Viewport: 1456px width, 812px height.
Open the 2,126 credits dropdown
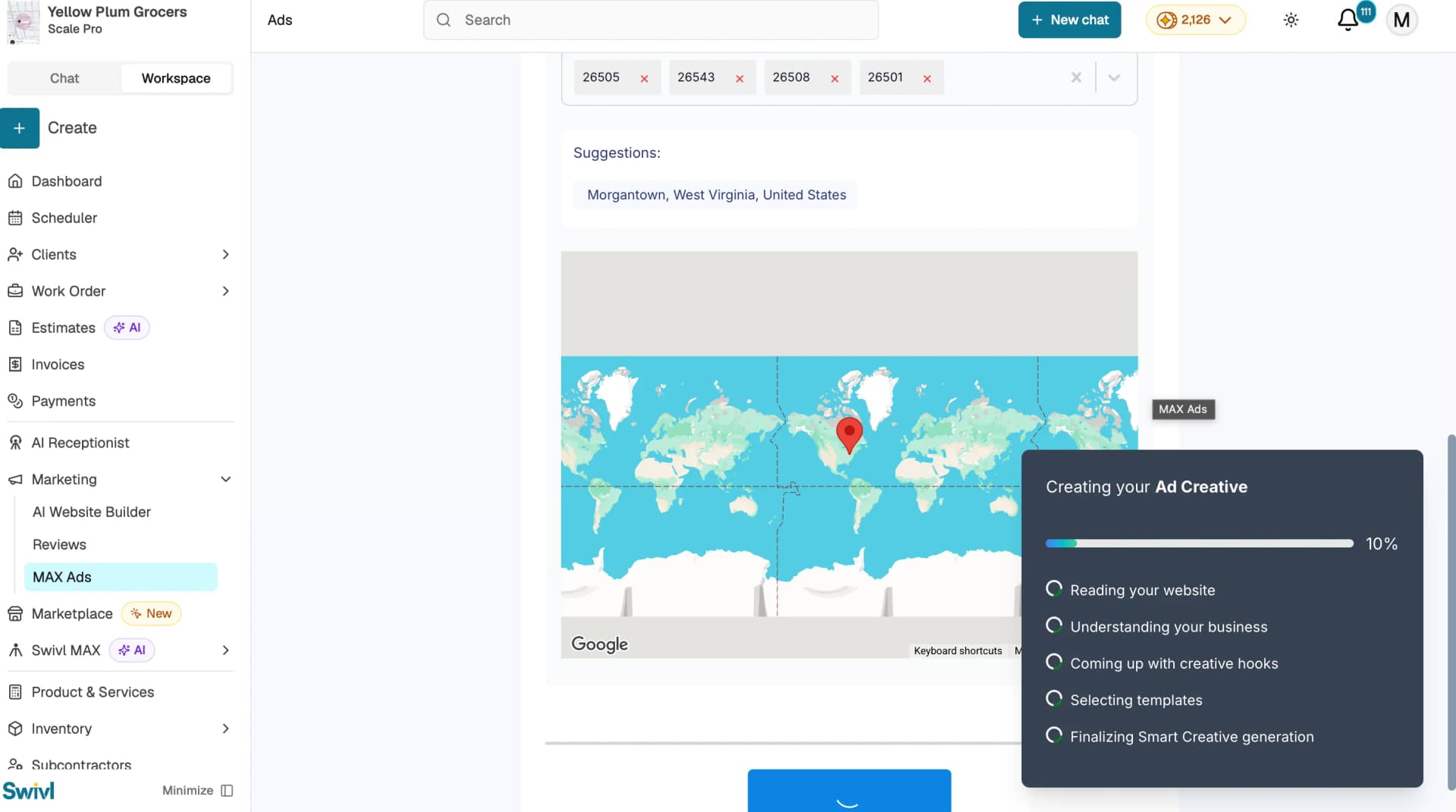click(1195, 20)
